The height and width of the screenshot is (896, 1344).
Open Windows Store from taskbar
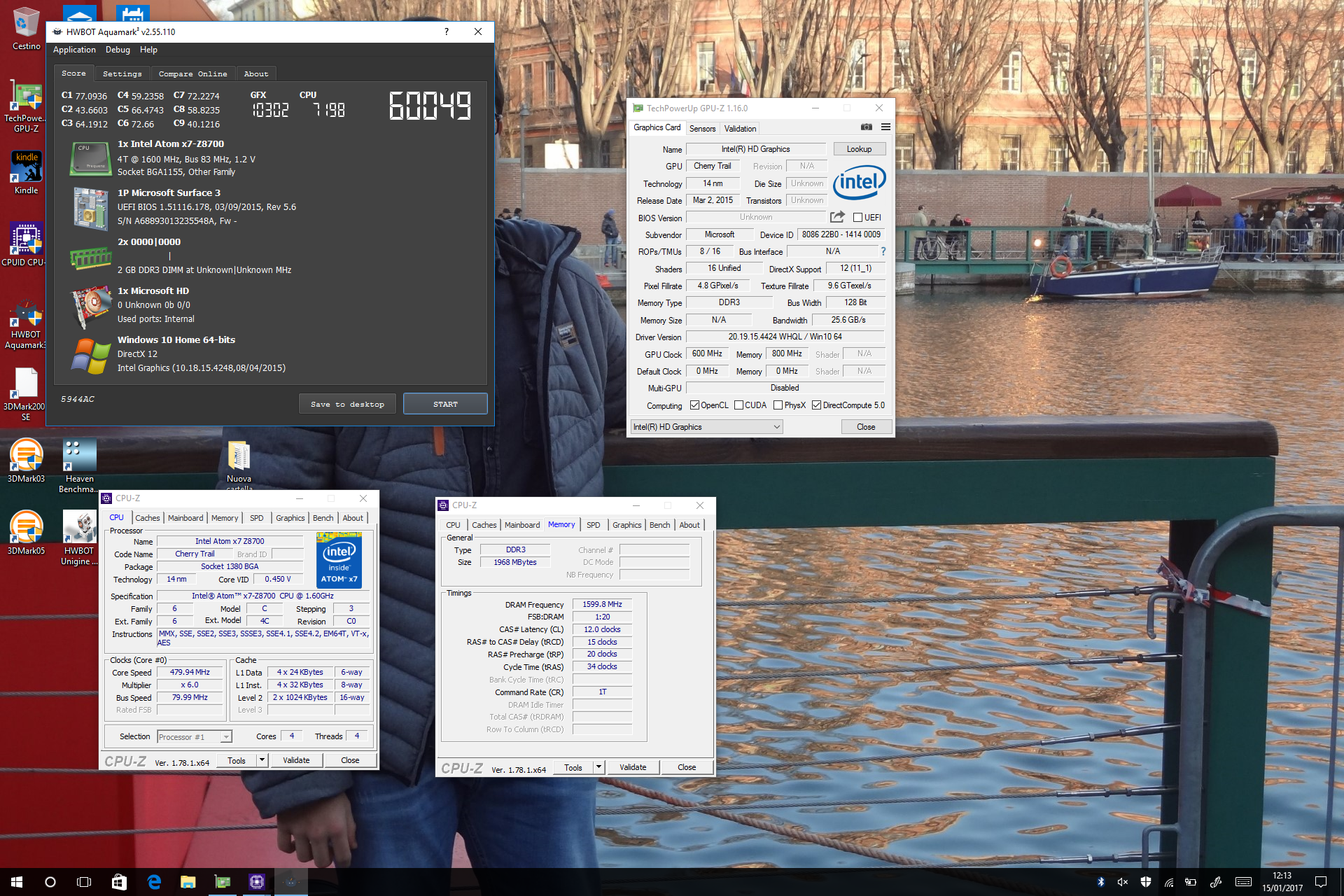[119, 882]
